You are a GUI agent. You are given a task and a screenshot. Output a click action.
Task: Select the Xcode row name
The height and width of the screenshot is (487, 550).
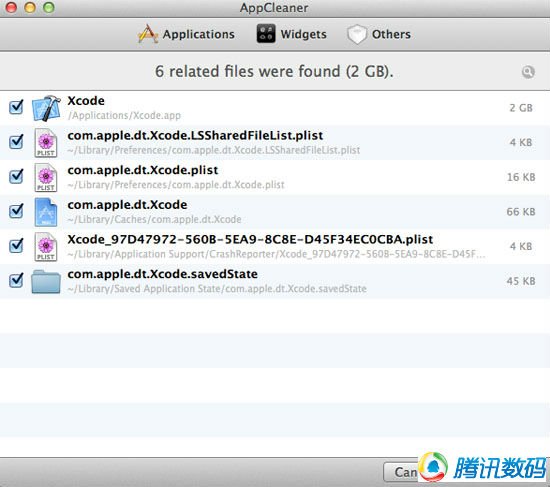pyautogui.click(x=86, y=101)
